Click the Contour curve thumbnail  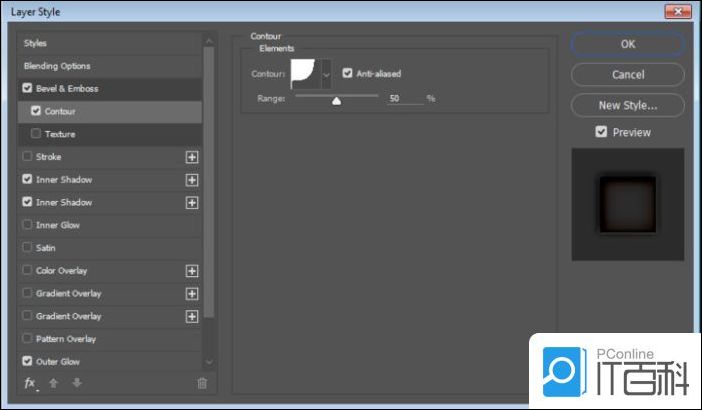tap(306, 74)
